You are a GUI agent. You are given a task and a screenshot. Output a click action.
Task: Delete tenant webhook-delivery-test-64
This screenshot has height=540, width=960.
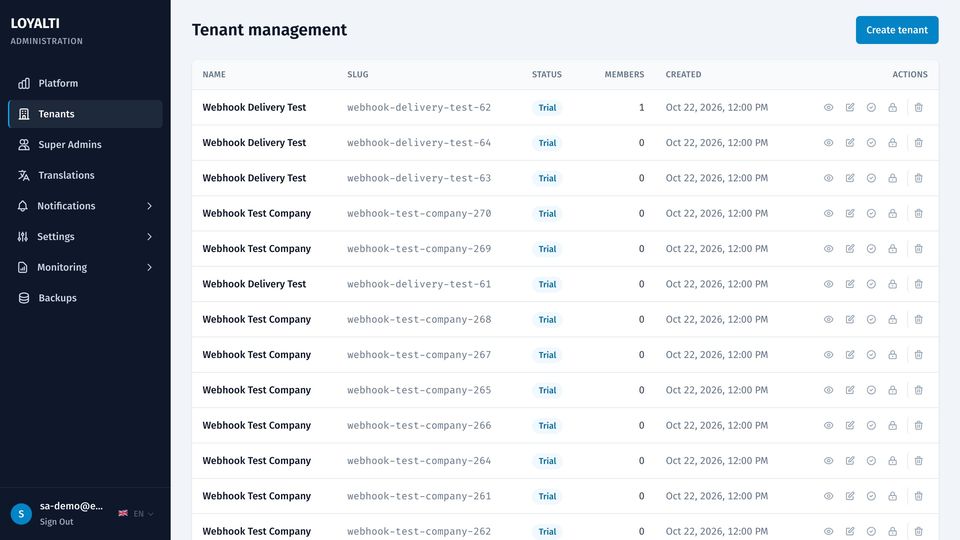[x=918, y=143]
